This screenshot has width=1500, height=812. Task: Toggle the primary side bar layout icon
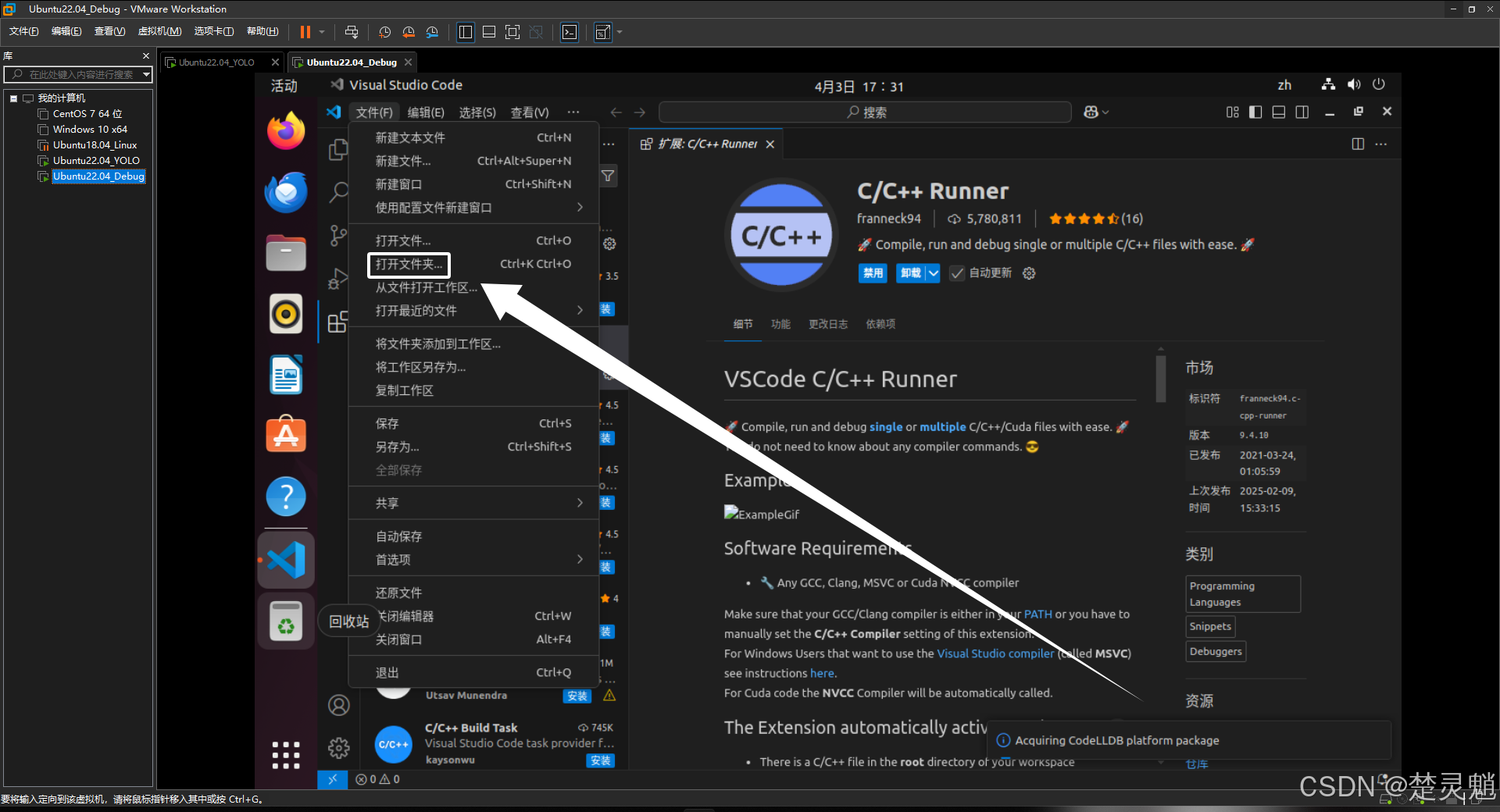tap(1255, 112)
